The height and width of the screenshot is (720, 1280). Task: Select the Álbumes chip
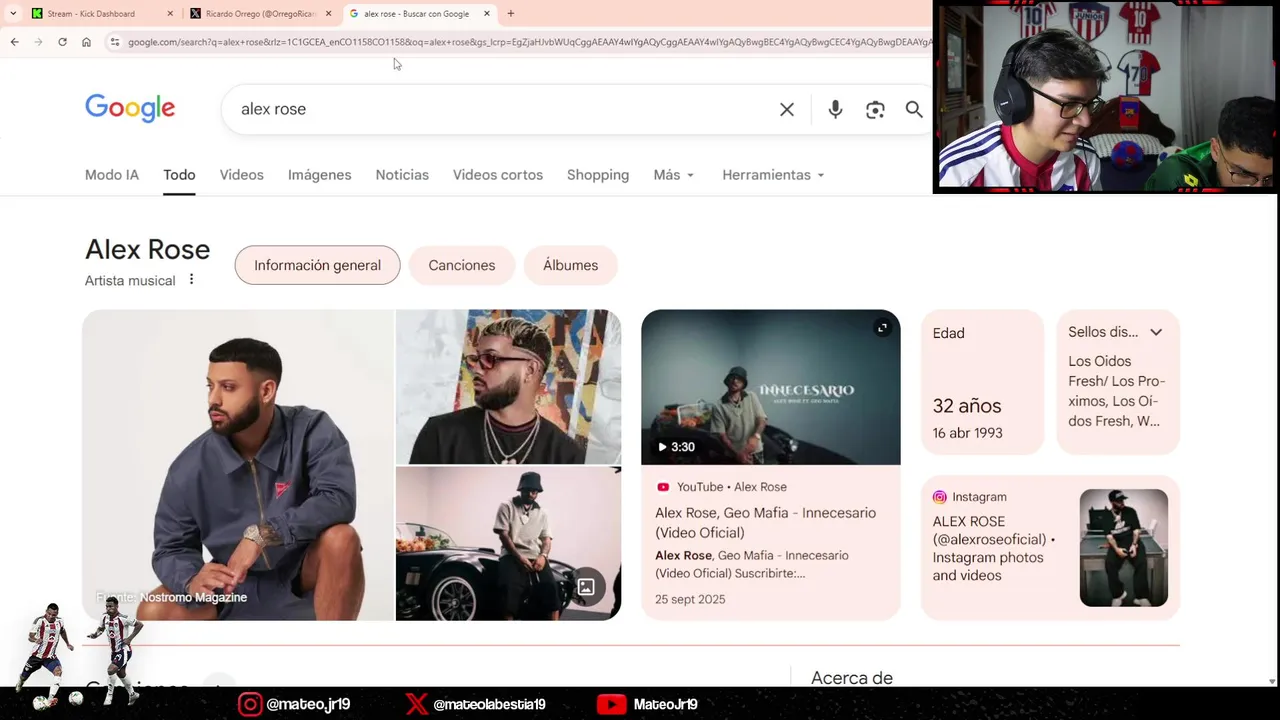click(570, 265)
